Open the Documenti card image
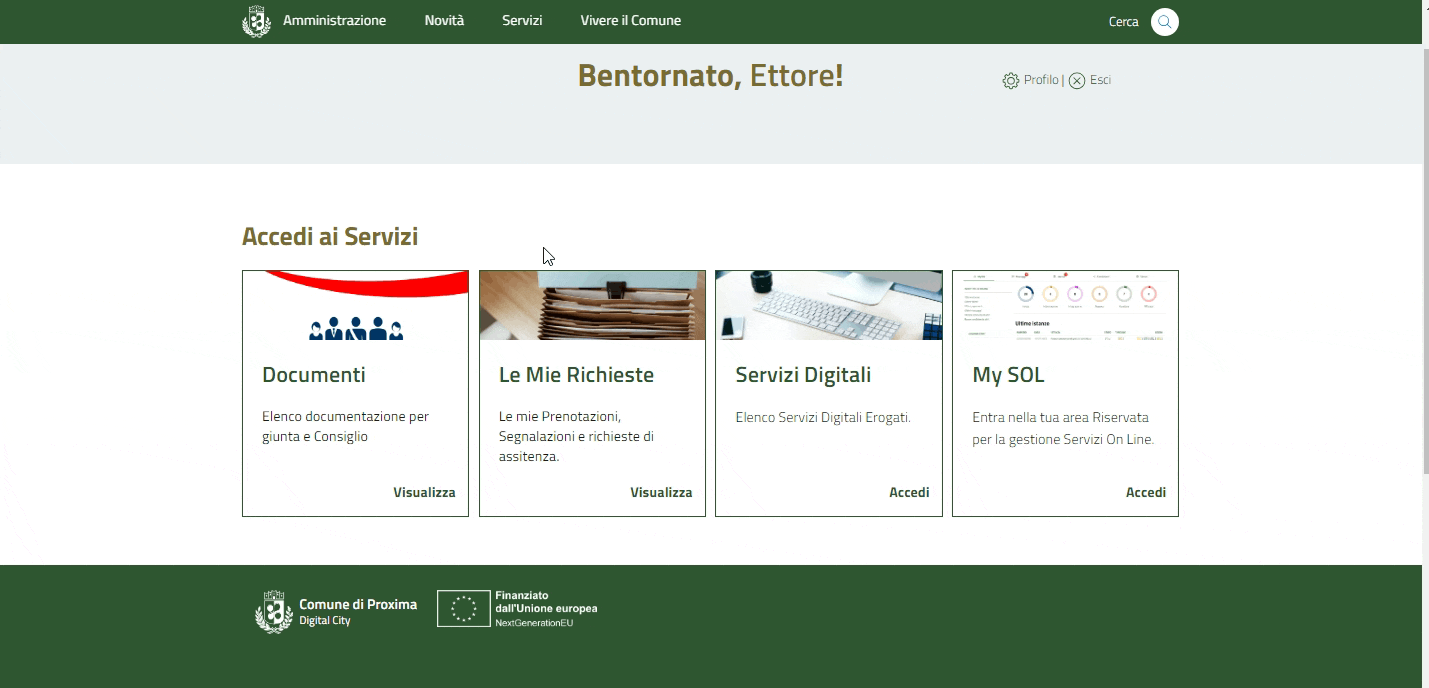The width and height of the screenshot is (1429, 688). [355, 306]
